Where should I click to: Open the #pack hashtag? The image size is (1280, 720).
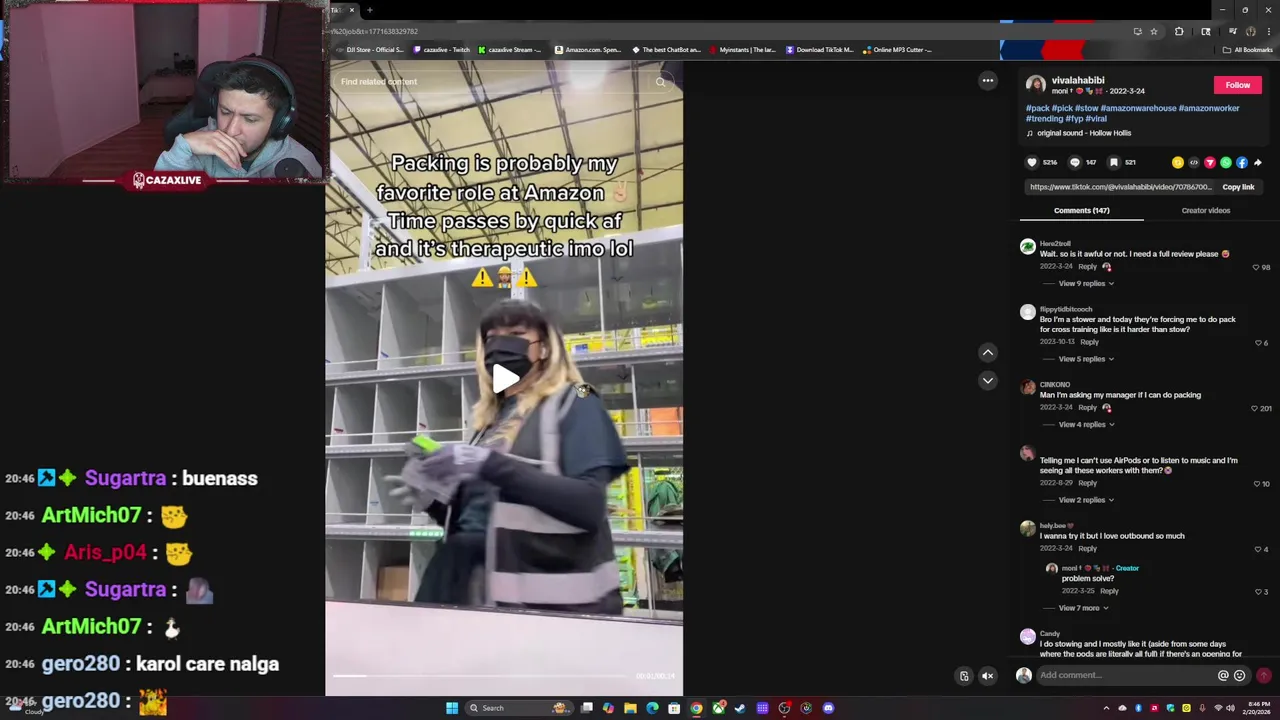(1038, 108)
